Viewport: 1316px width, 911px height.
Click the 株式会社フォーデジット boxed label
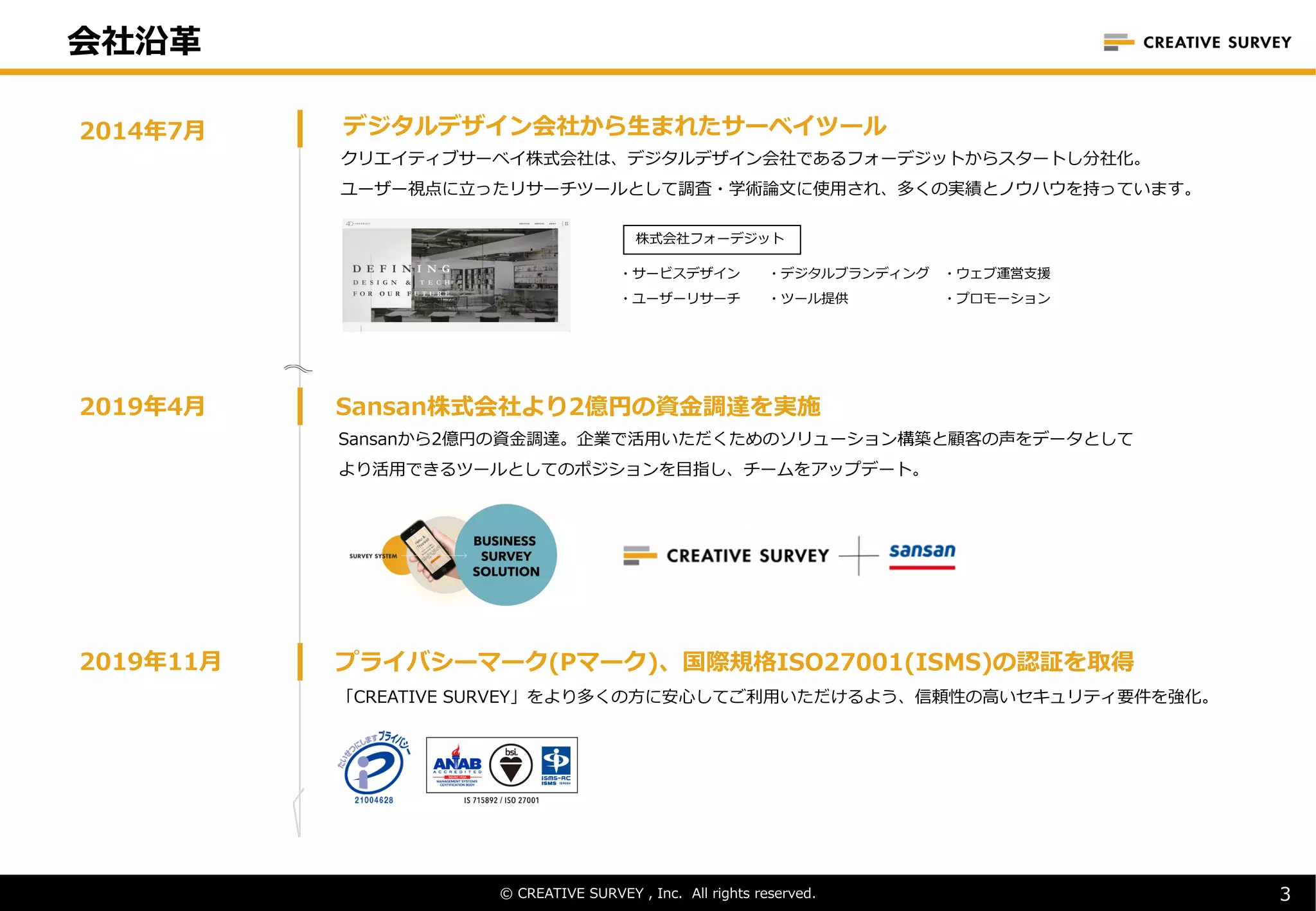[x=711, y=239]
